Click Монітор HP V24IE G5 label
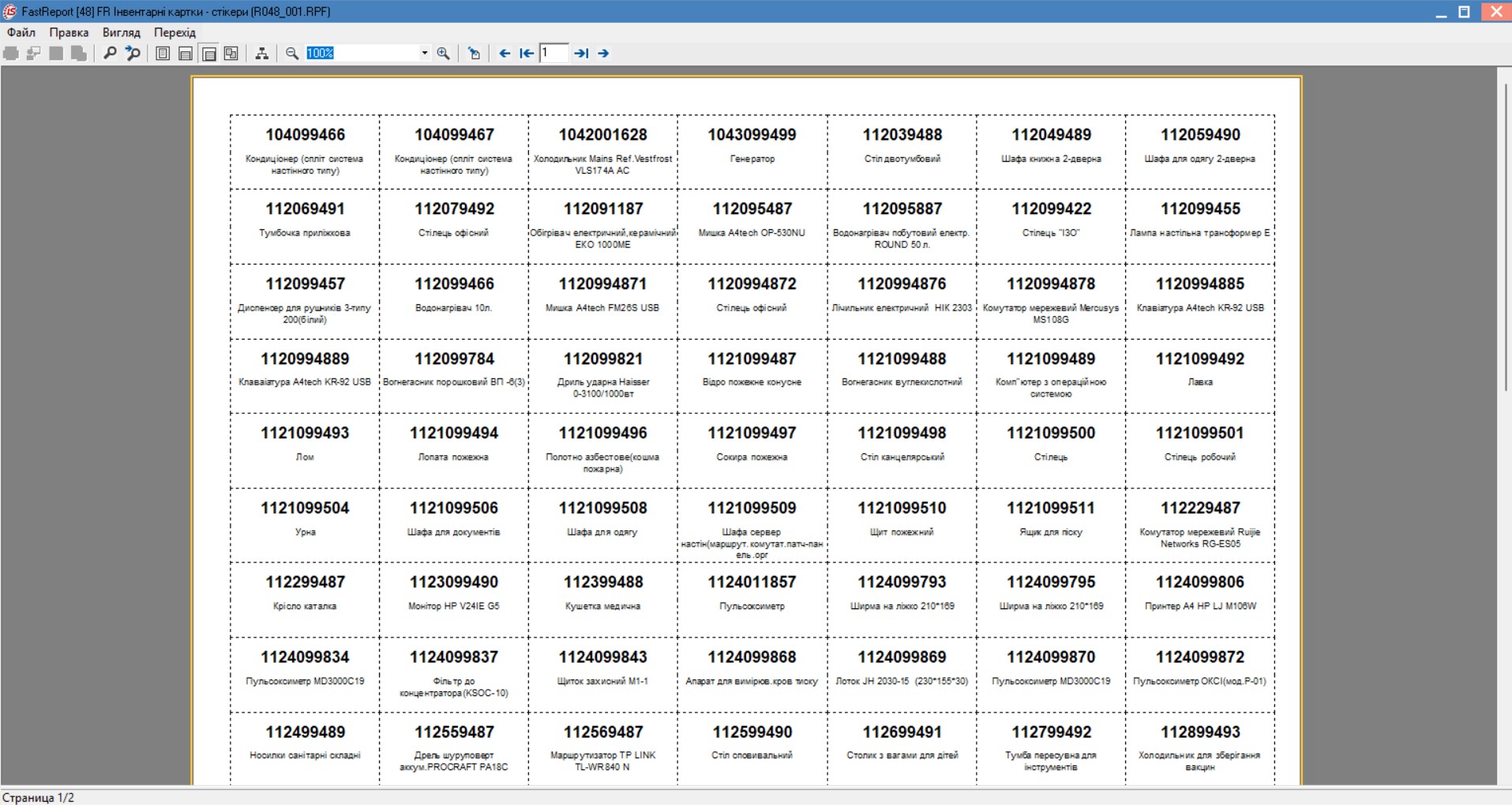 454,607
